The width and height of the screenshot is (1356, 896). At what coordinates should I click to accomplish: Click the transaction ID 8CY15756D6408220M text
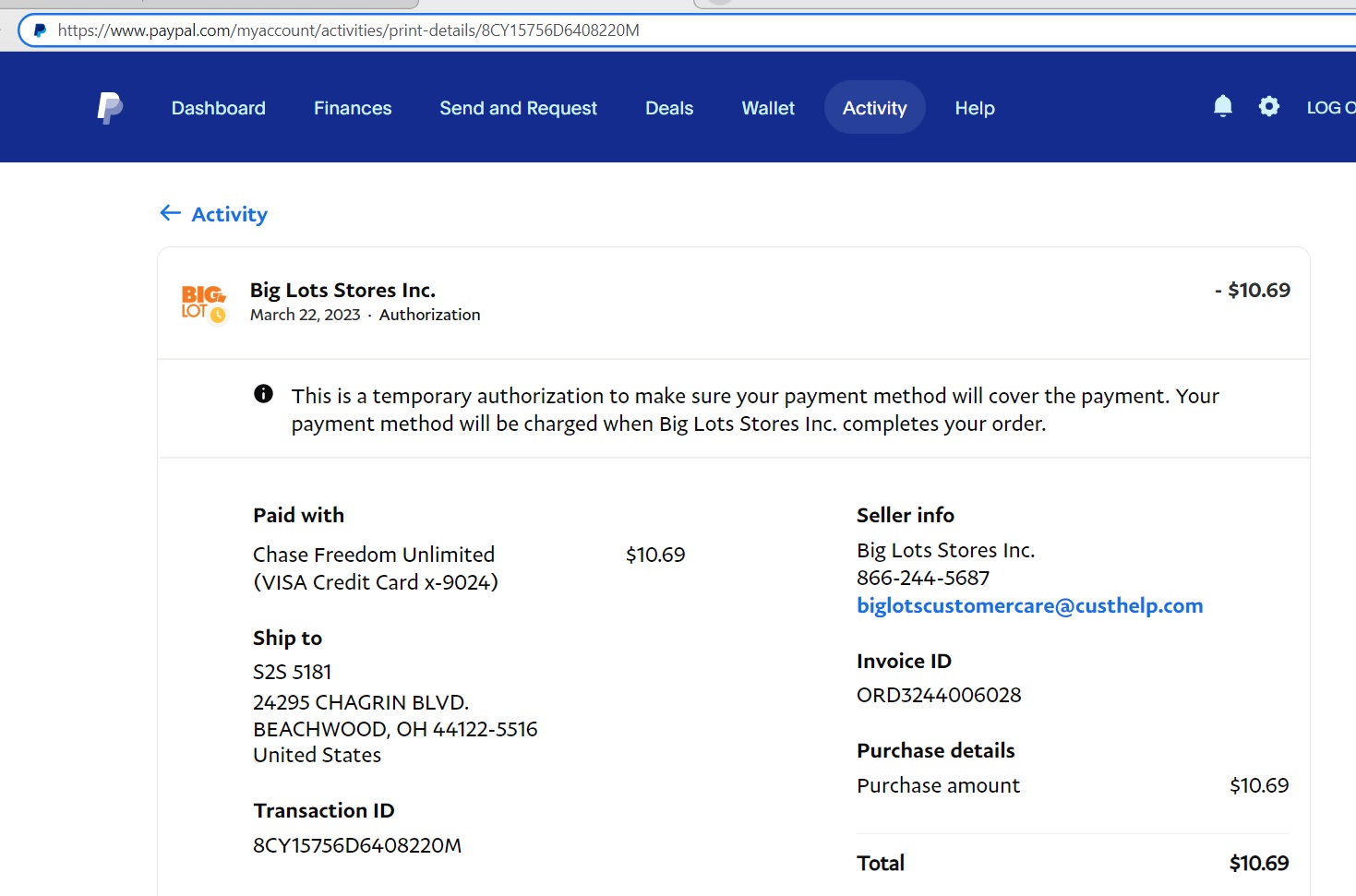[357, 845]
